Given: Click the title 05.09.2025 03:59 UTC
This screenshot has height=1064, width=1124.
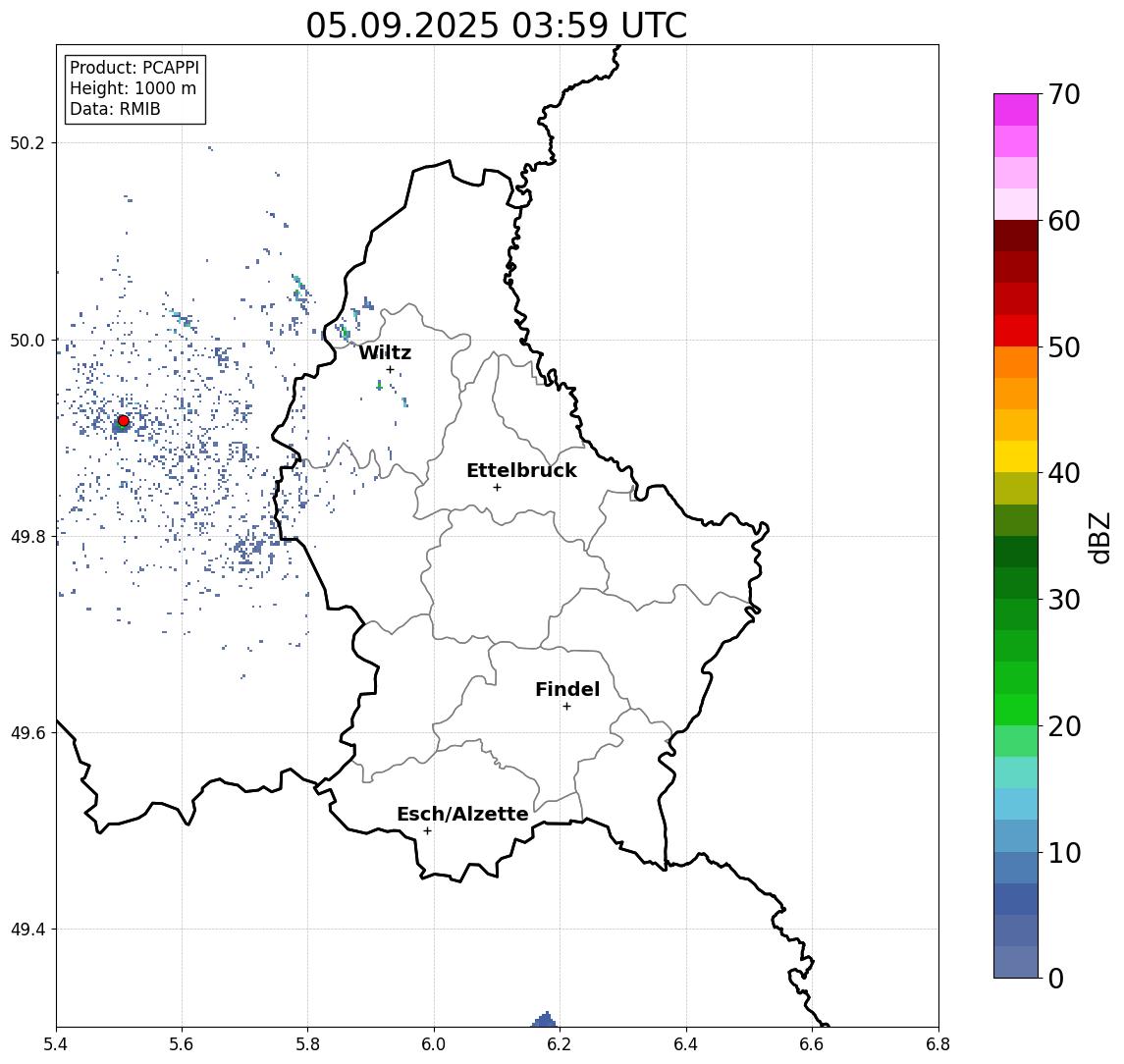Looking at the screenshot, I should pos(497,26).
